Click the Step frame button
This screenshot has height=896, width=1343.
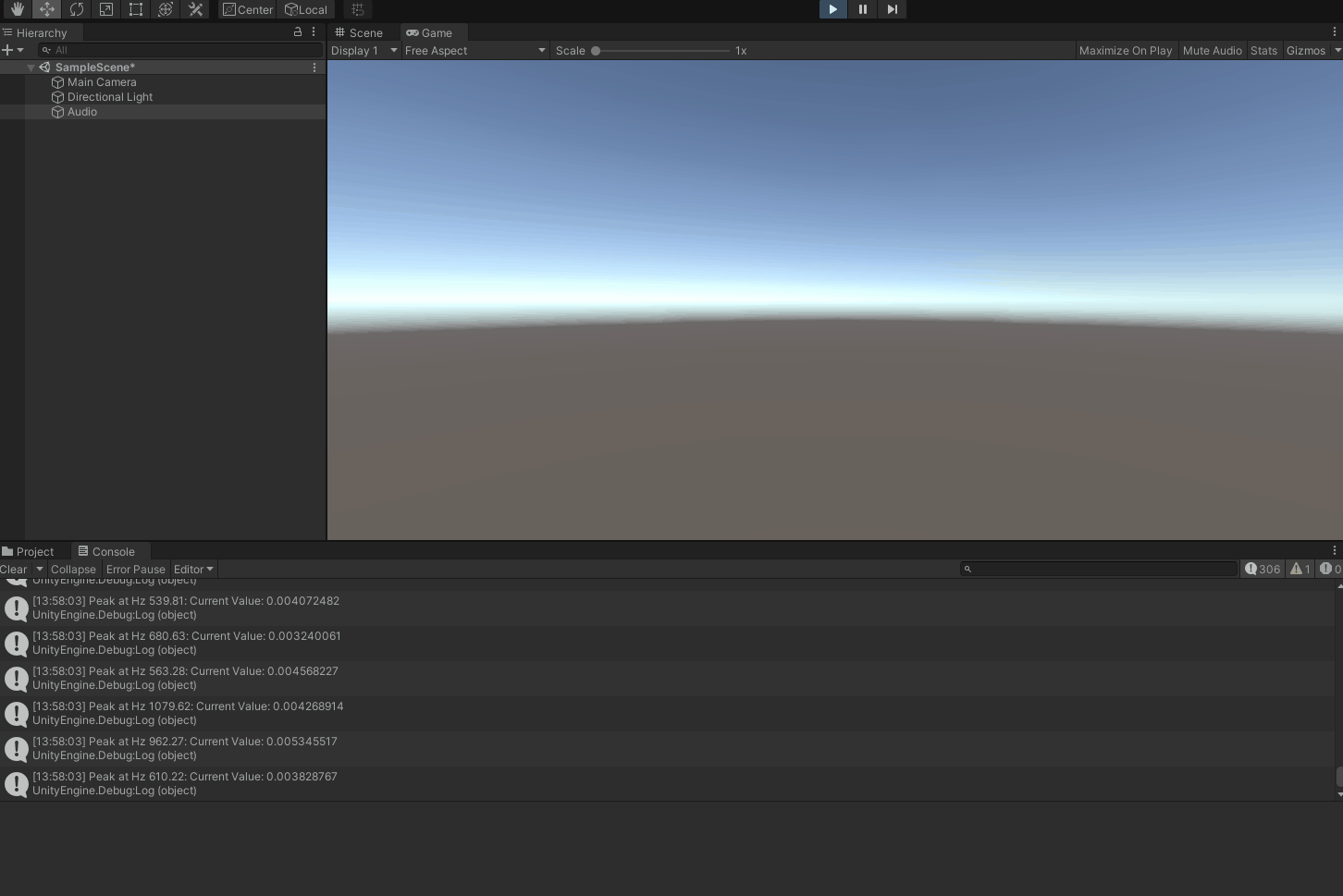[x=892, y=9]
